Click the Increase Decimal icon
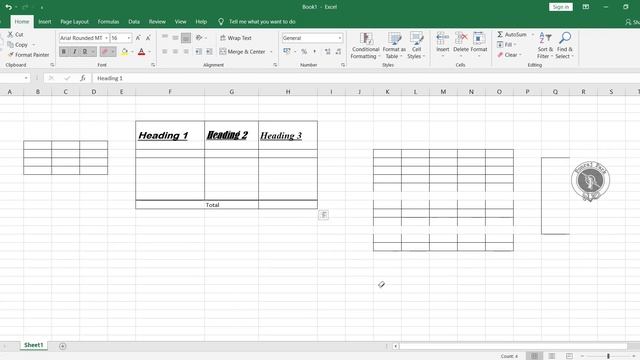 (x=327, y=51)
